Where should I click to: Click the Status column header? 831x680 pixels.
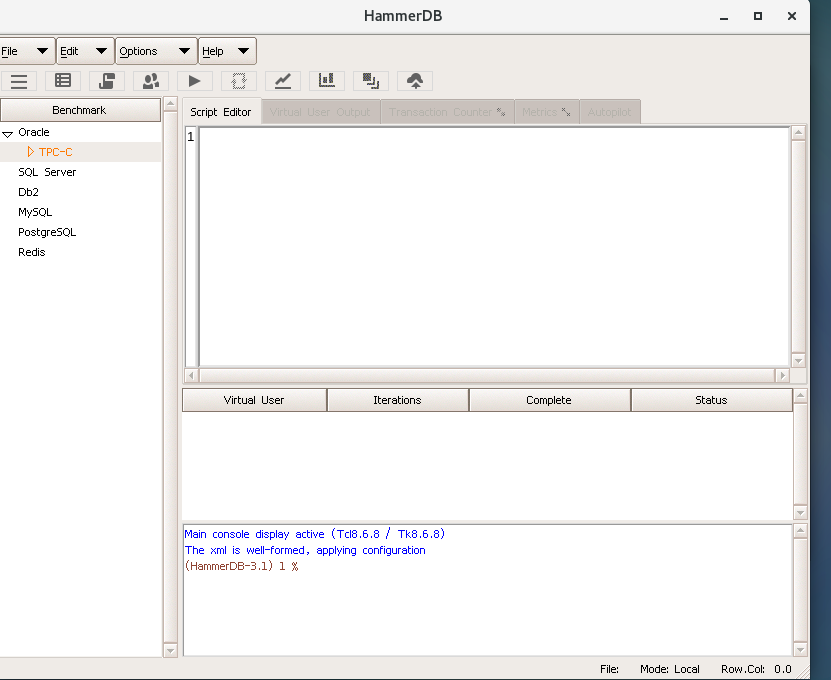(712, 400)
